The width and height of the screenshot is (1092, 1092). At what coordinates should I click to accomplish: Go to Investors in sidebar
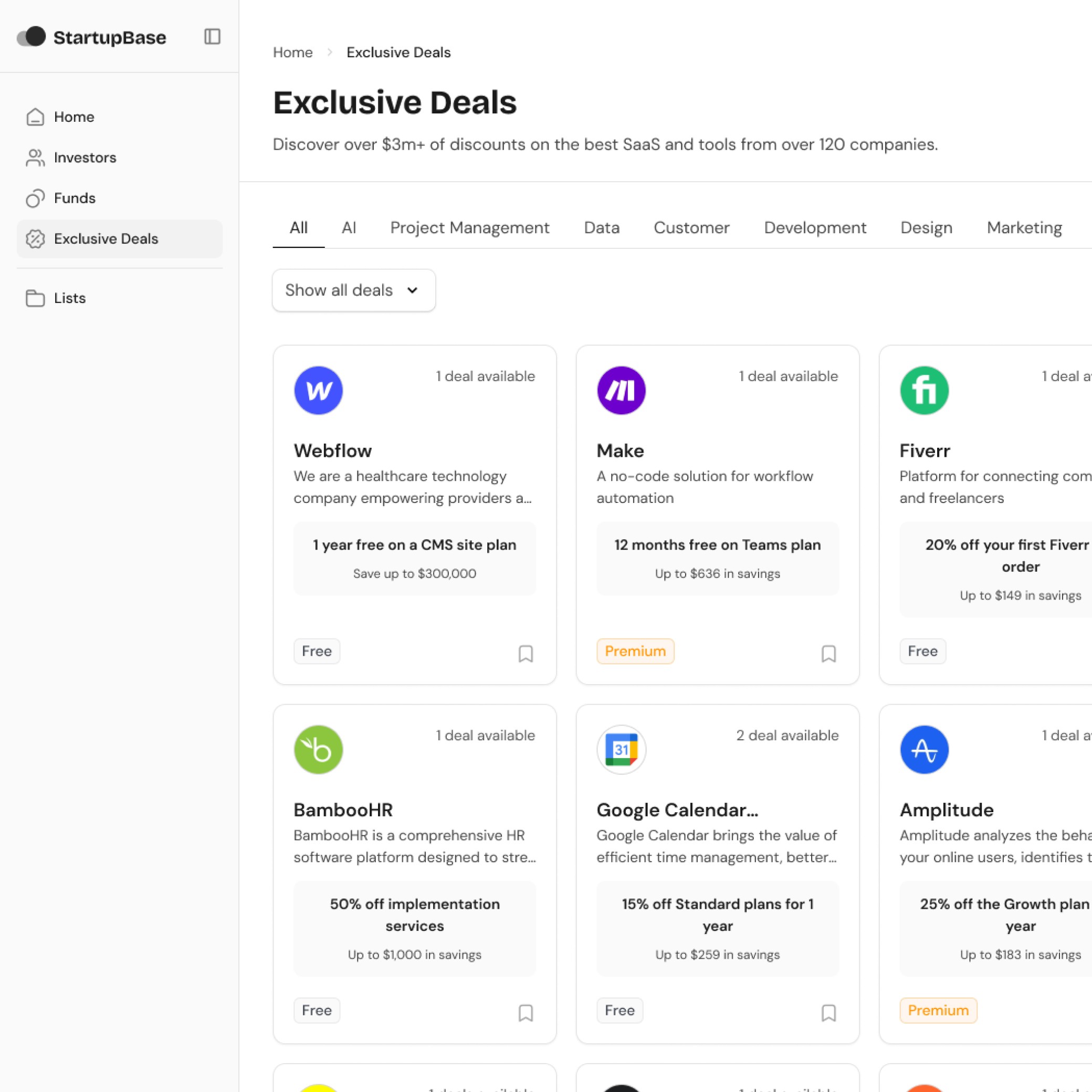85,157
